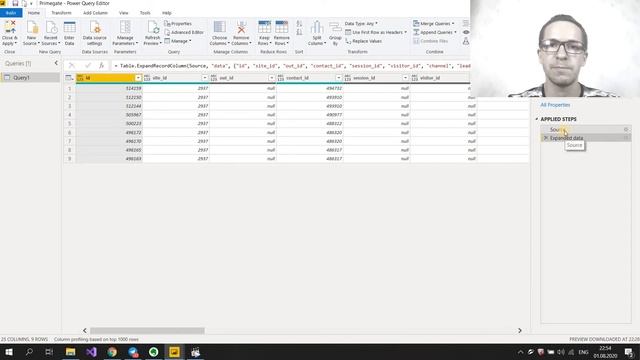Open the File tab
Viewport: 640px width, 360px height.
coord(11,13)
